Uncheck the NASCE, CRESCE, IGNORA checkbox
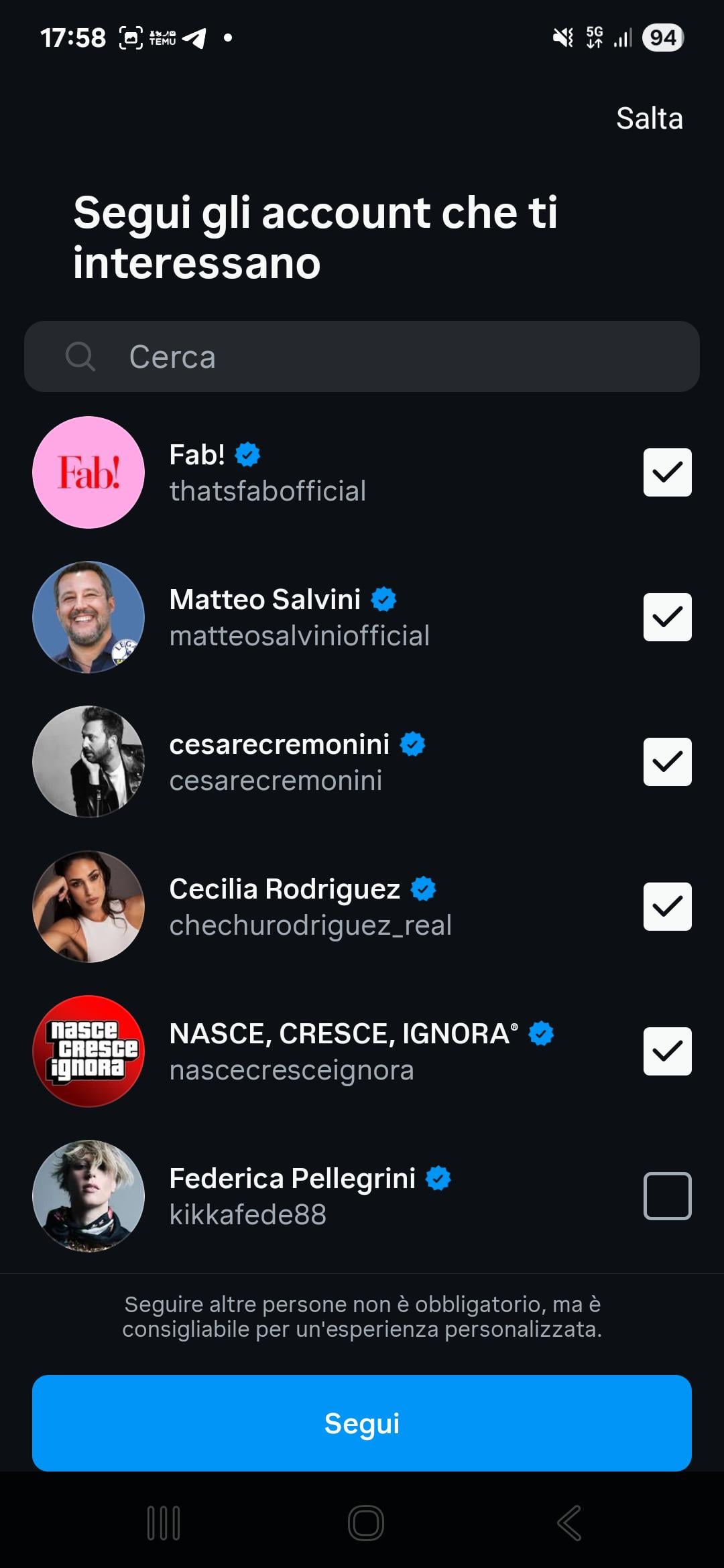Image resolution: width=724 pixels, height=1568 pixels. pyautogui.click(x=667, y=1051)
